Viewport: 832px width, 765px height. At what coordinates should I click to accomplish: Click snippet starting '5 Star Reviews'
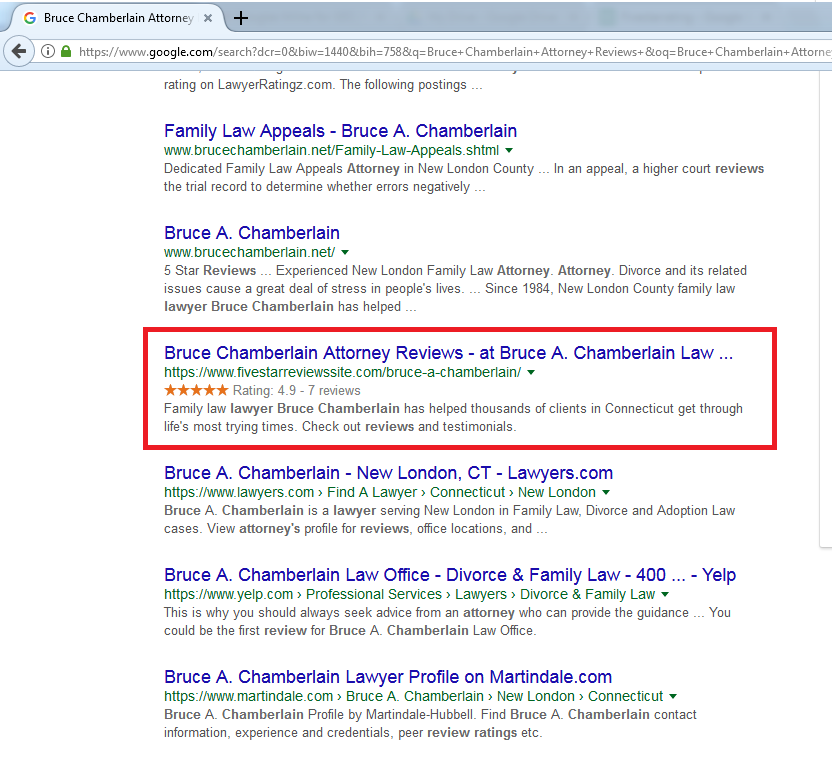click(455, 289)
